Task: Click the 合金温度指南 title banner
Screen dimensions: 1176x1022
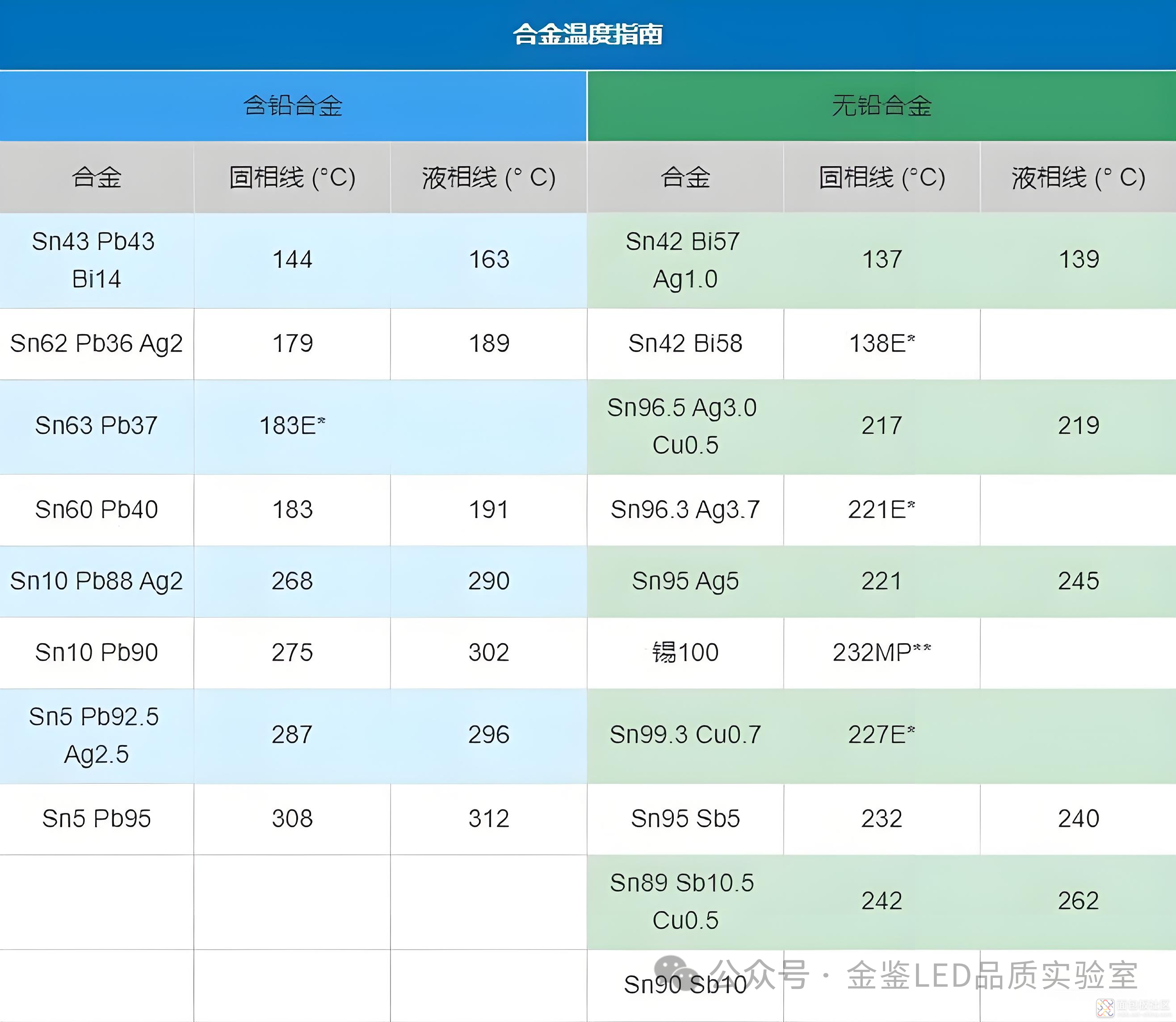Action: (x=588, y=34)
